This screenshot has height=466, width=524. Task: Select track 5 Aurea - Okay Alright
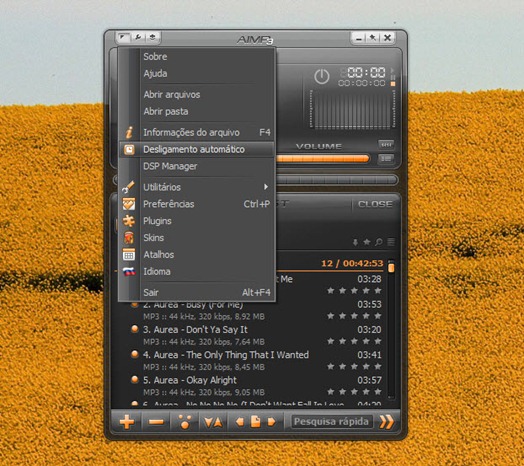pos(190,380)
